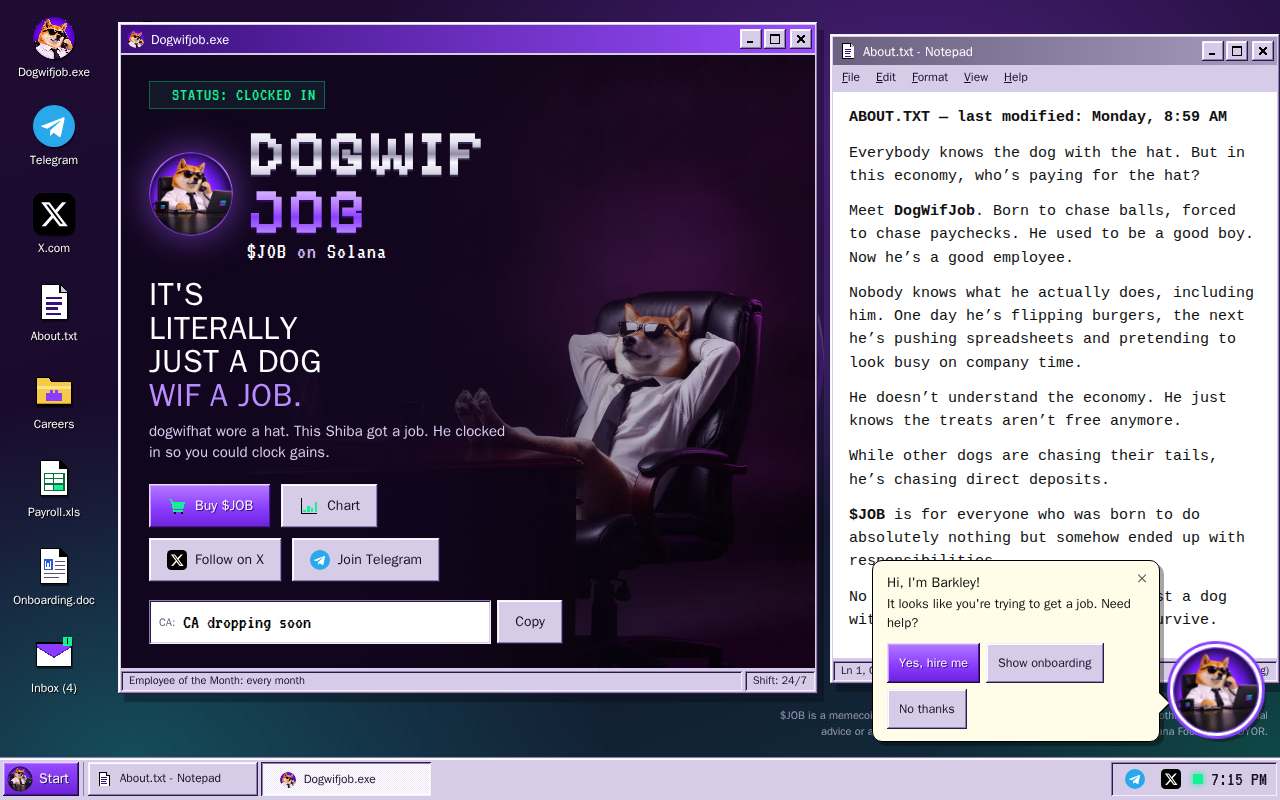Screen dimensions: 1280x800
Task: Click the Follow on X button
Action: click(x=215, y=560)
